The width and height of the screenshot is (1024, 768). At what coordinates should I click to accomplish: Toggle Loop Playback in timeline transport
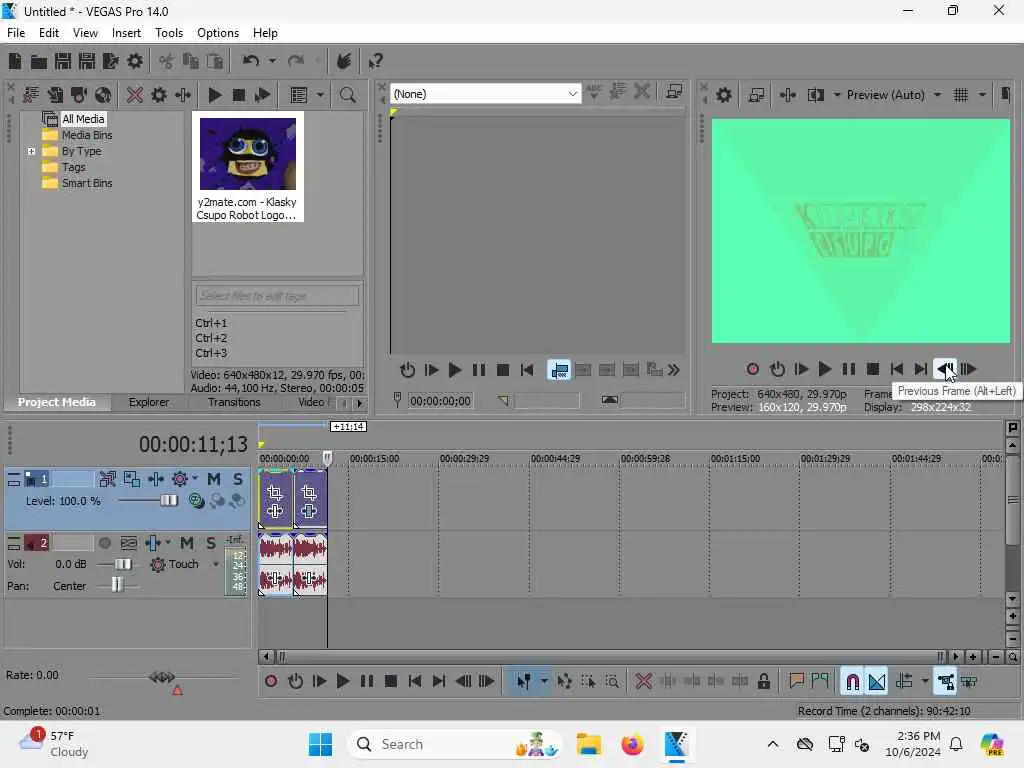pos(295,681)
